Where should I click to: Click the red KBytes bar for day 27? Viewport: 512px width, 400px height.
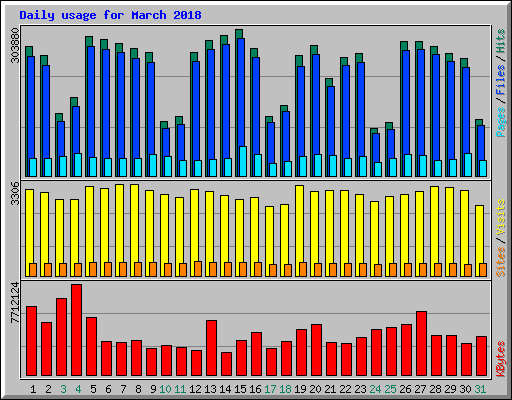(421, 344)
